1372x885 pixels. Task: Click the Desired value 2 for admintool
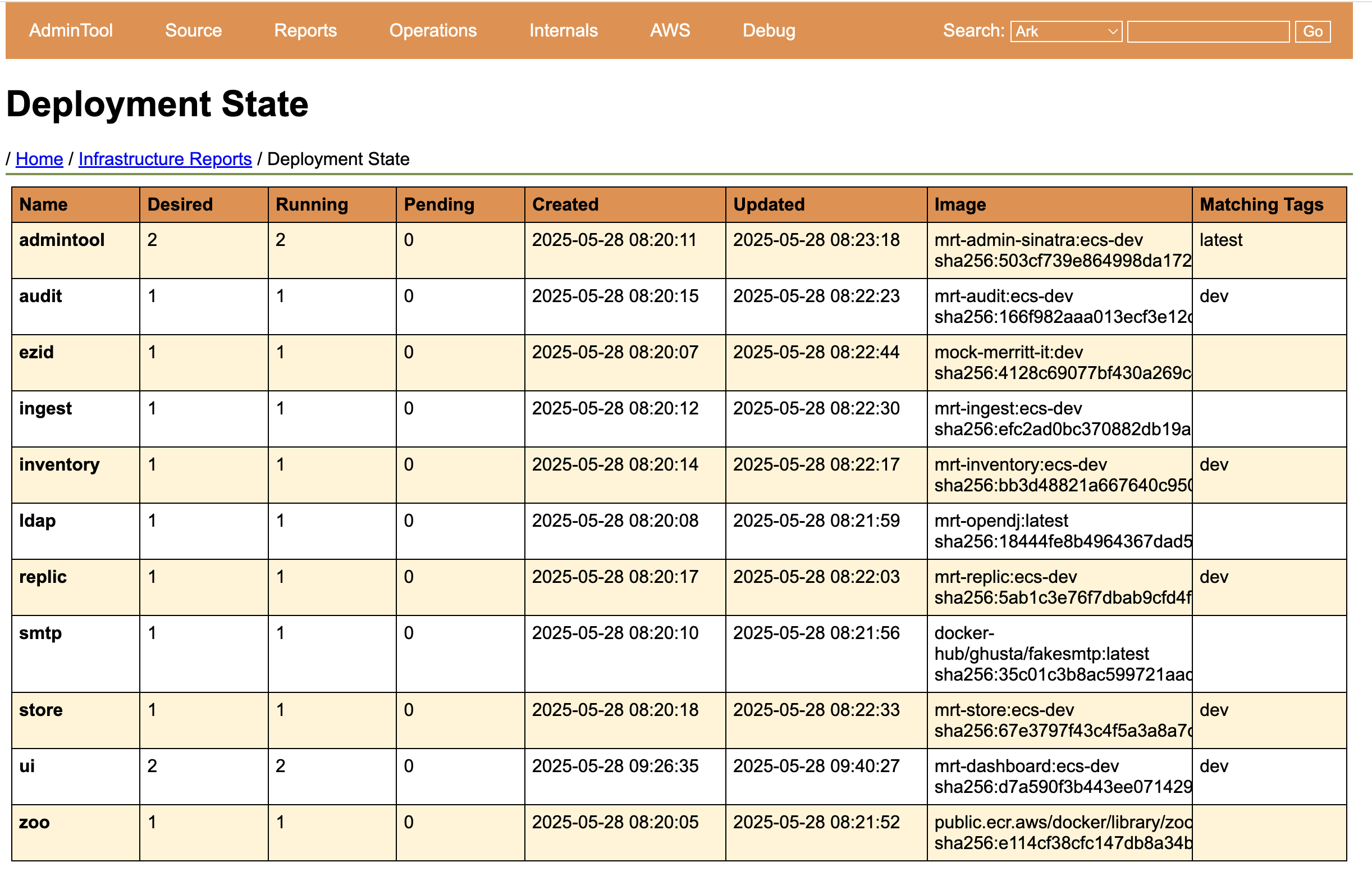152,240
